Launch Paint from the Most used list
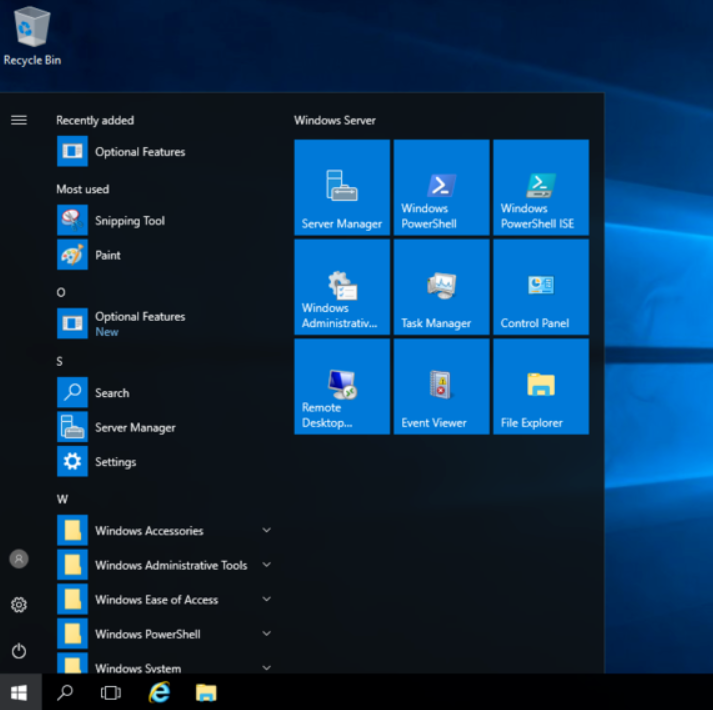The width and height of the screenshot is (713, 710). click(164, 255)
